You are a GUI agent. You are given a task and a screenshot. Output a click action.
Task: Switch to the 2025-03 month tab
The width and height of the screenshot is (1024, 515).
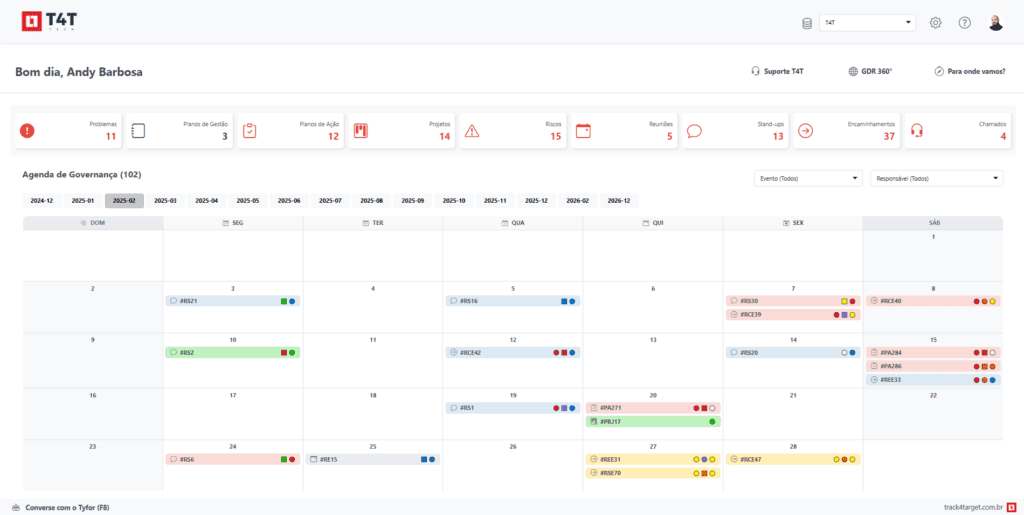(165, 200)
